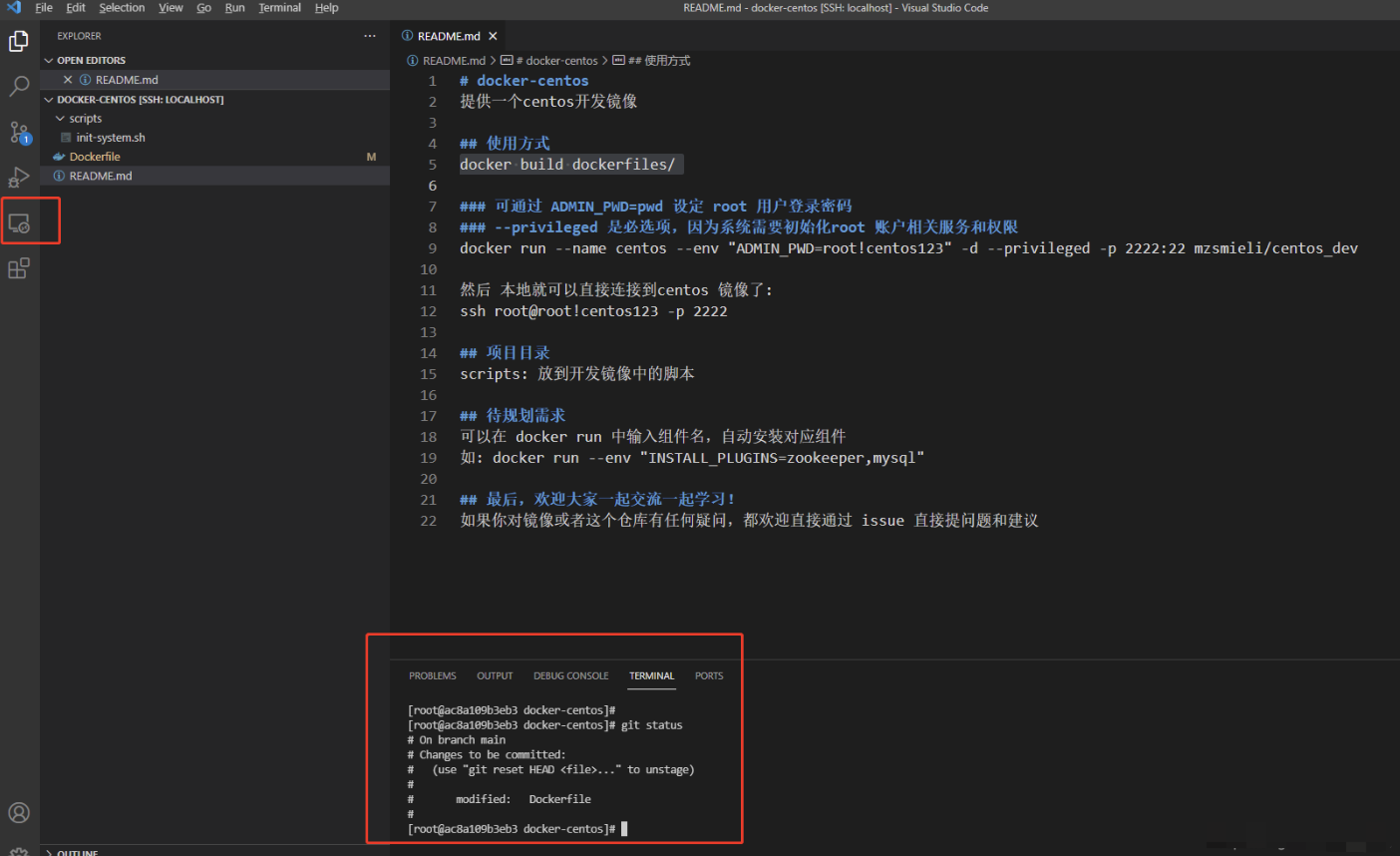This screenshot has width=1400, height=856.
Task: Click the '## 待规划需求' heading
Action: click(x=513, y=416)
